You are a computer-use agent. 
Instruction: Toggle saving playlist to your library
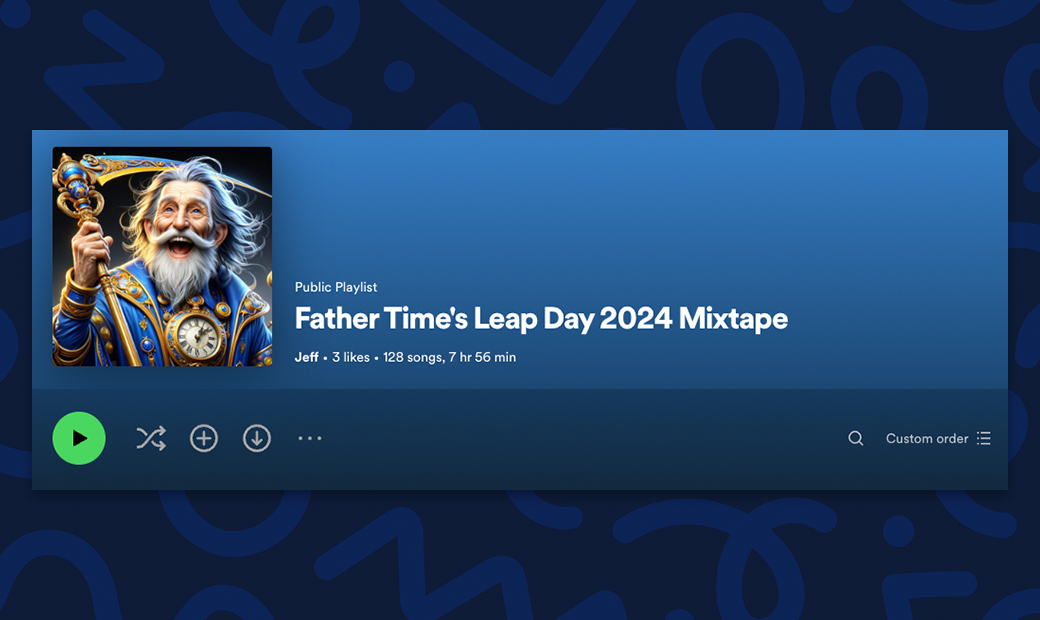(x=203, y=438)
